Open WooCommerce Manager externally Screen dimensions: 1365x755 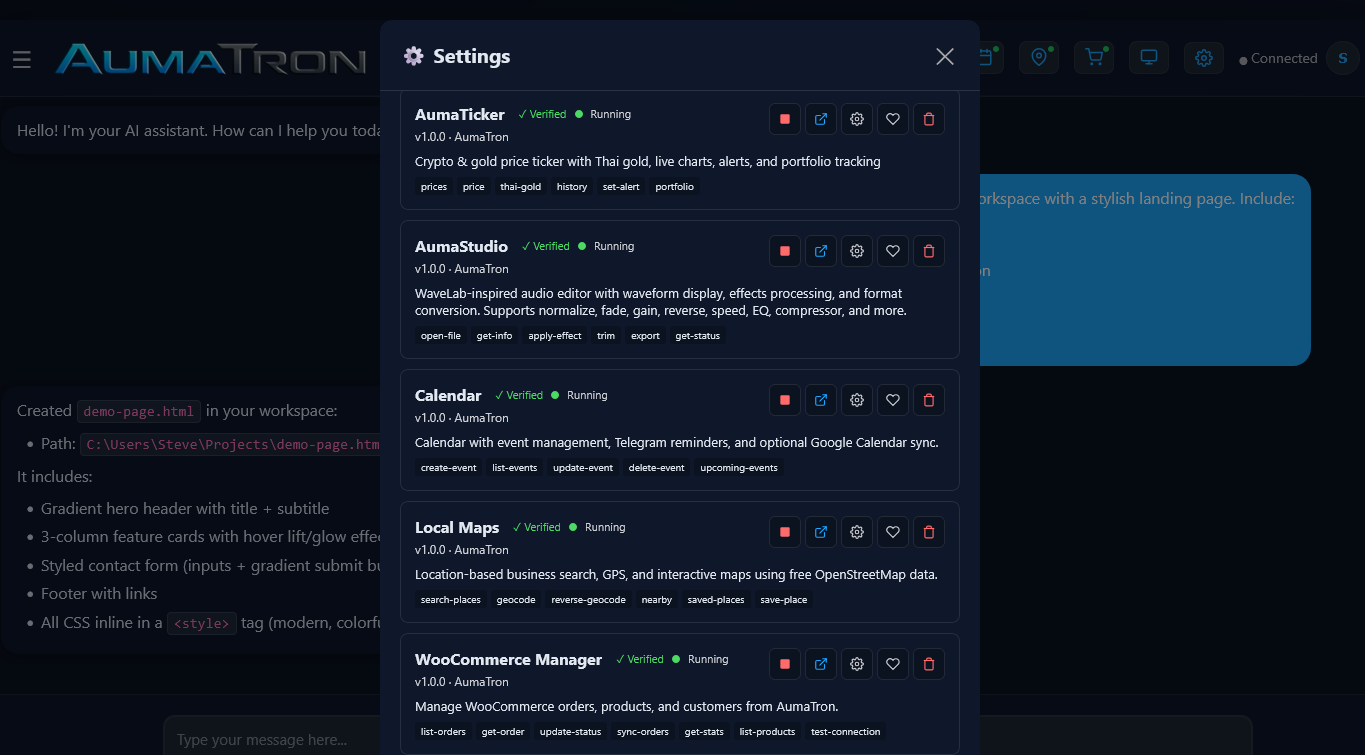pyautogui.click(x=821, y=664)
